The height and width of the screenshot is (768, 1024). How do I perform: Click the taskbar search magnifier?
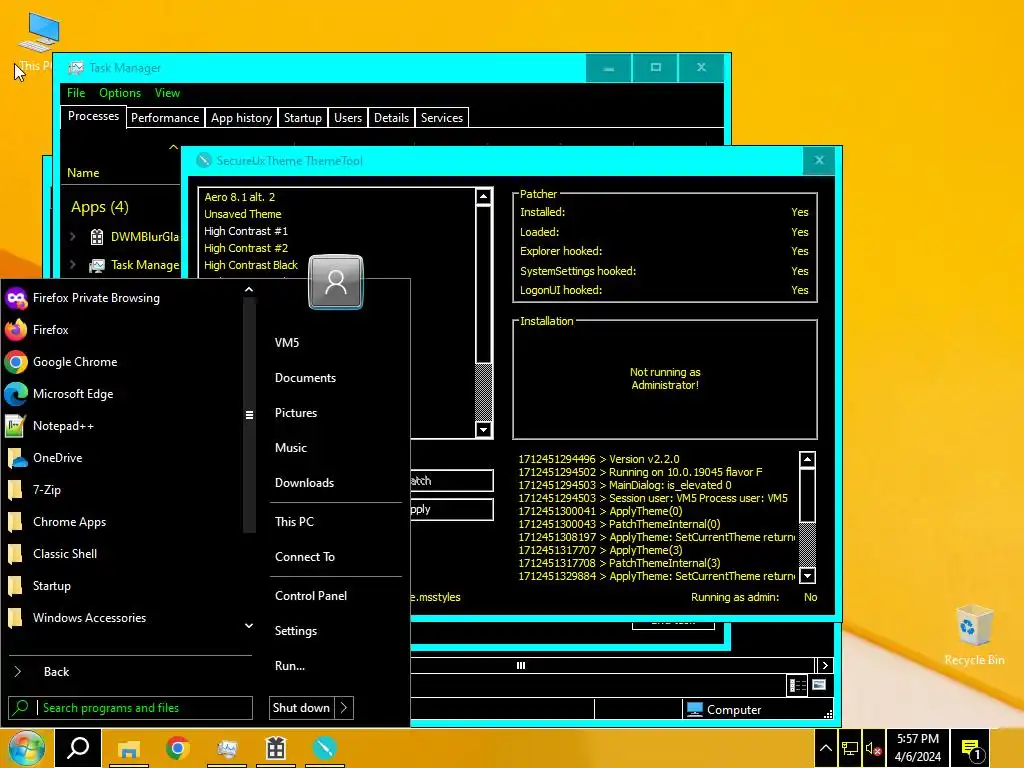(78, 748)
